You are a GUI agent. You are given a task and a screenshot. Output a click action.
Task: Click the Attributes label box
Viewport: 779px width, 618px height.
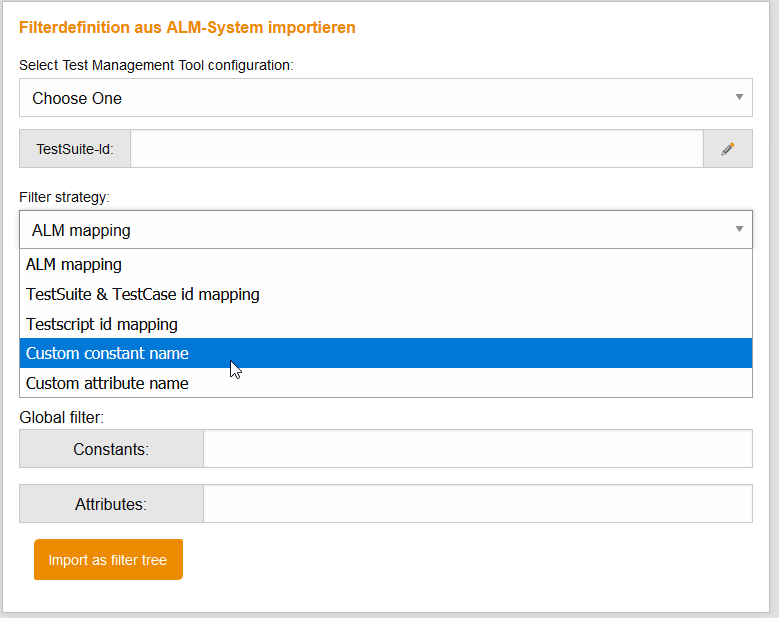pyautogui.click(x=111, y=504)
